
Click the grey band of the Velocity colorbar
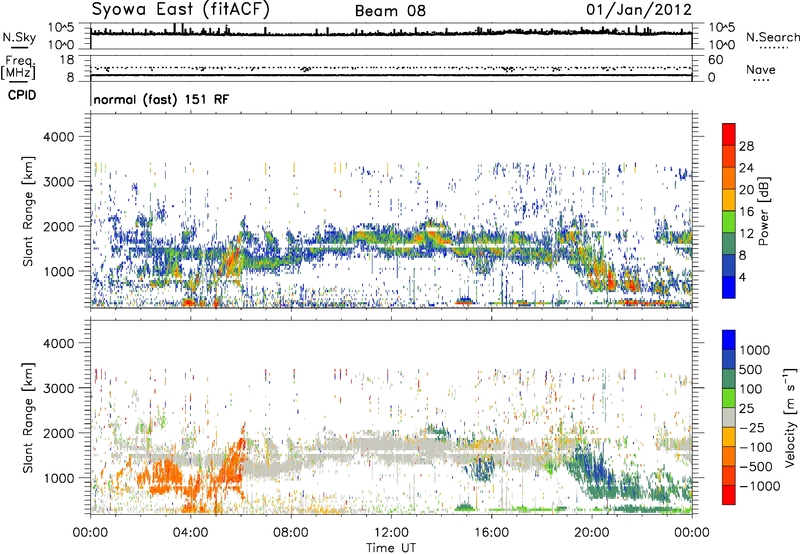tap(729, 417)
